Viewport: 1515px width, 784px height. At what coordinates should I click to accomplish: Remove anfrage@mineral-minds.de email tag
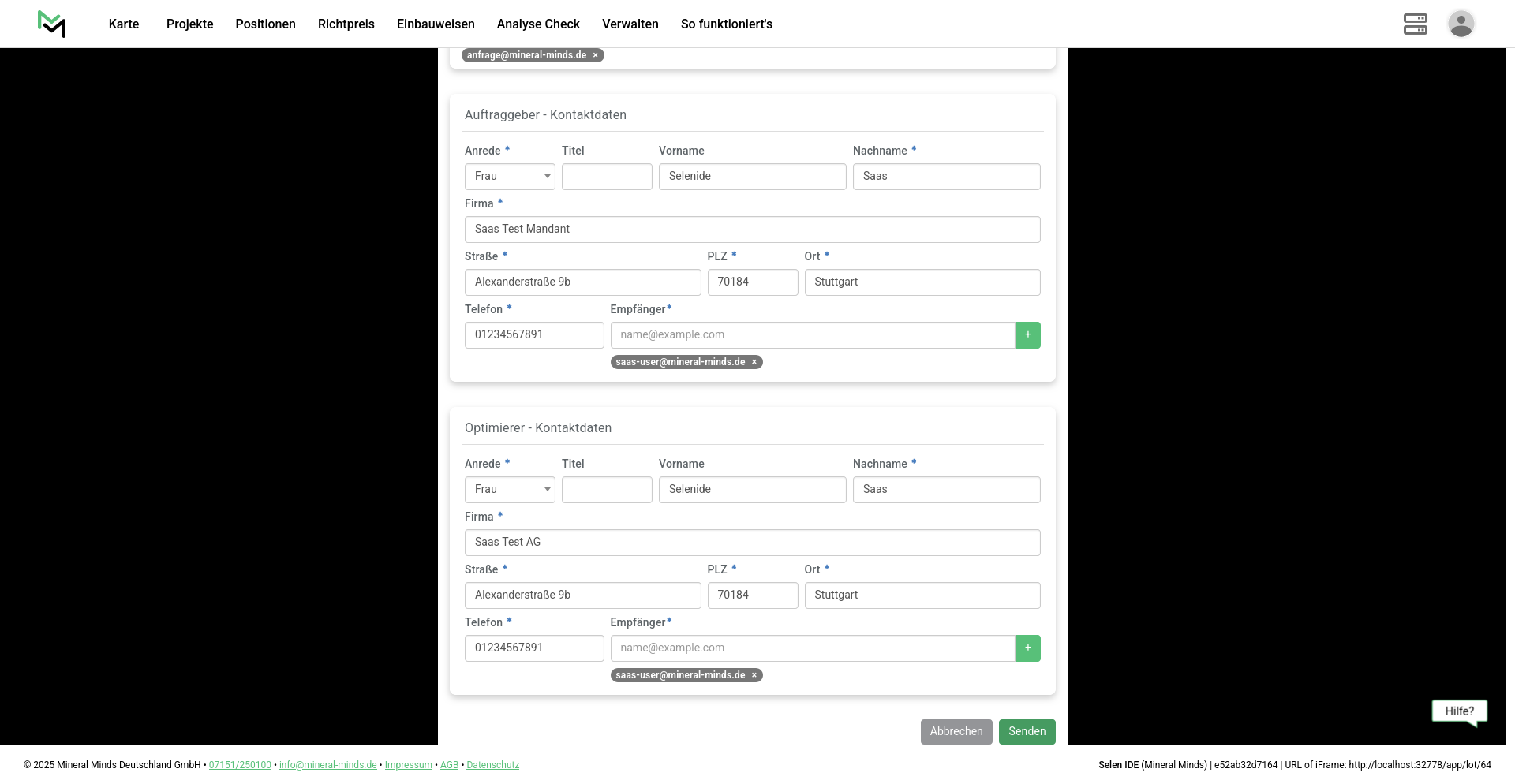point(596,55)
